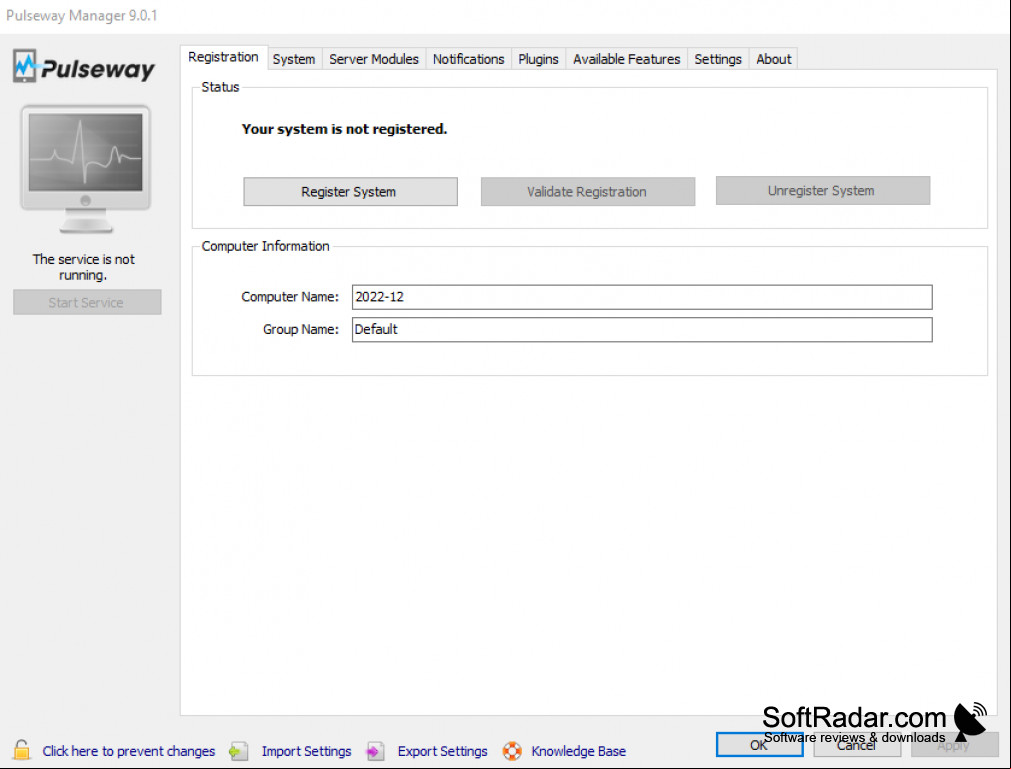
Task: Click the Register System button
Action: 350,191
